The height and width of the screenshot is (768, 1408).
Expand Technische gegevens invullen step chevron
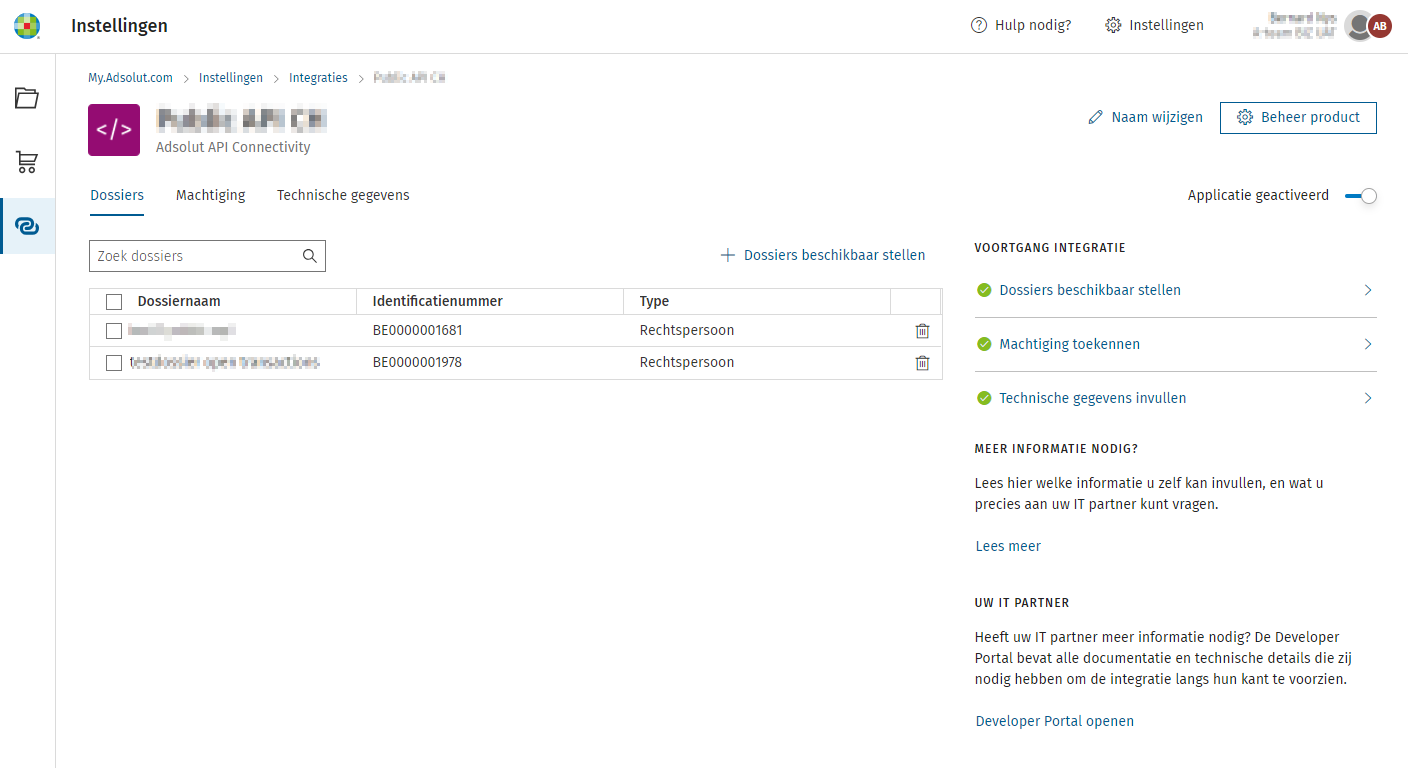pyautogui.click(x=1368, y=398)
